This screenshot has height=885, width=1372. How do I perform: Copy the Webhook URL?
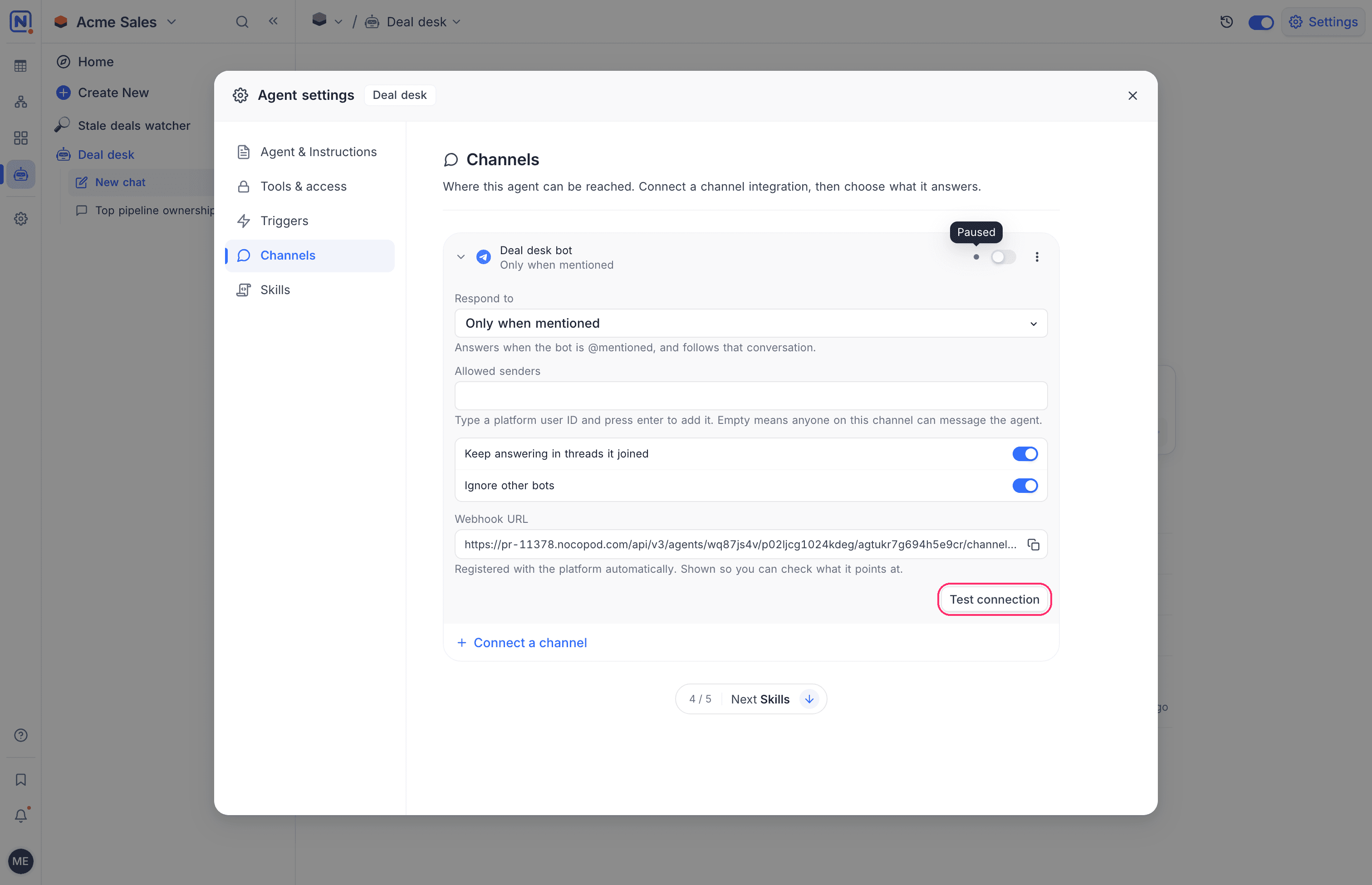pyautogui.click(x=1033, y=544)
